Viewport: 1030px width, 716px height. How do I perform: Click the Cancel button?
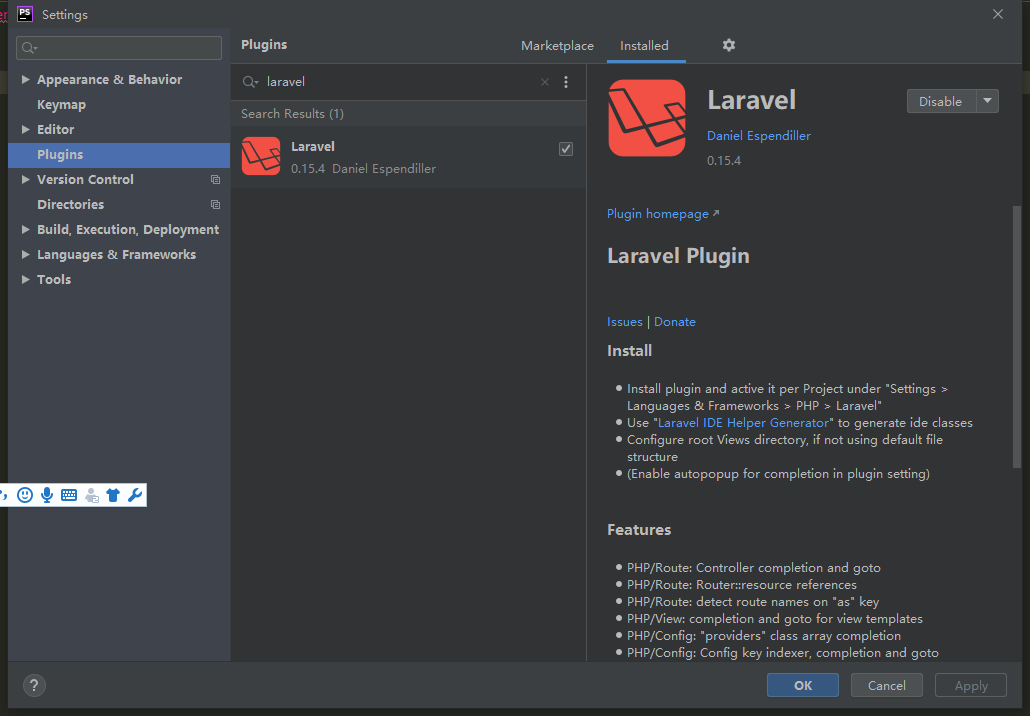coord(887,685)
